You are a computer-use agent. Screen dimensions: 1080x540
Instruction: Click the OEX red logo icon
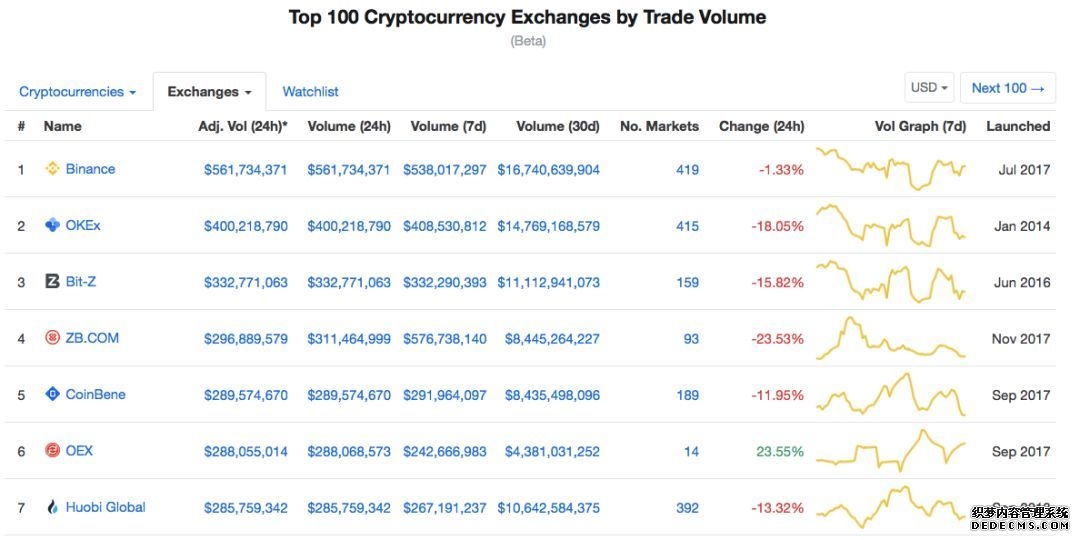click(x=52, y=451)
